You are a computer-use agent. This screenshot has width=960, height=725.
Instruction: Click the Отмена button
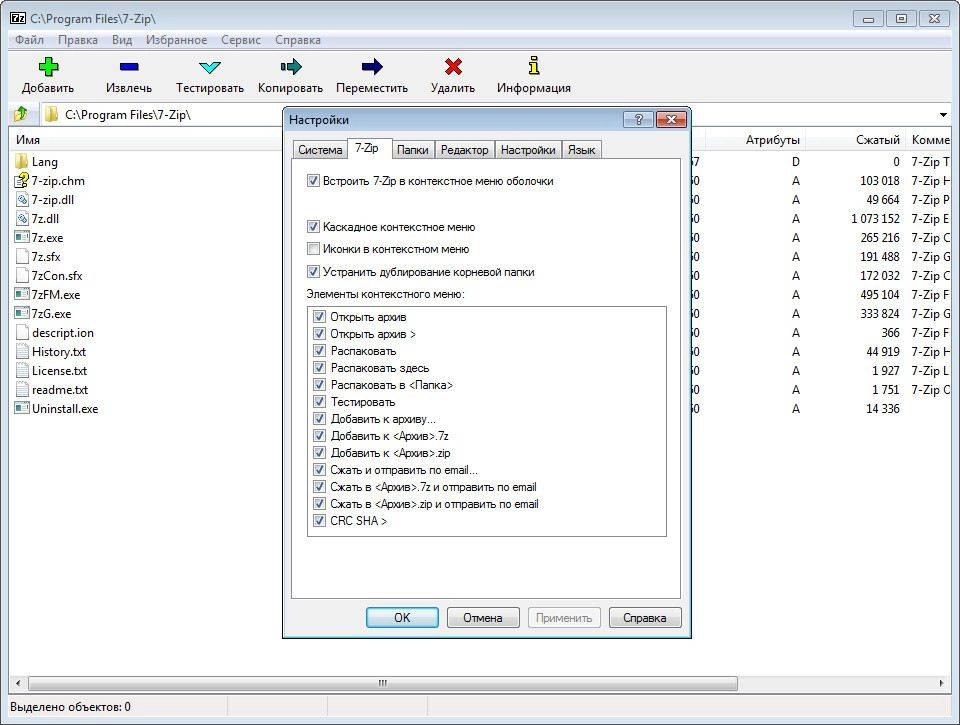(483, 617)
